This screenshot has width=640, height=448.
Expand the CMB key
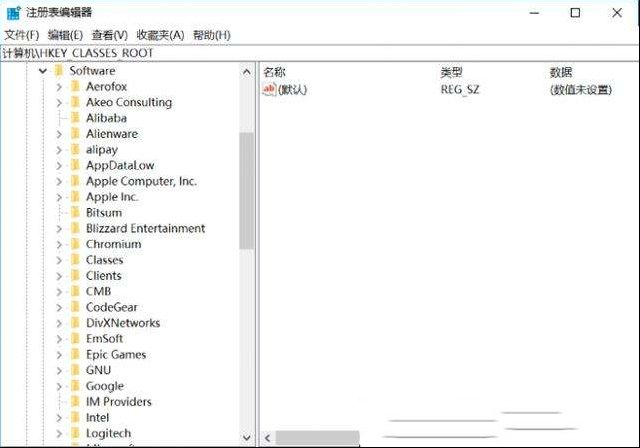59,292
